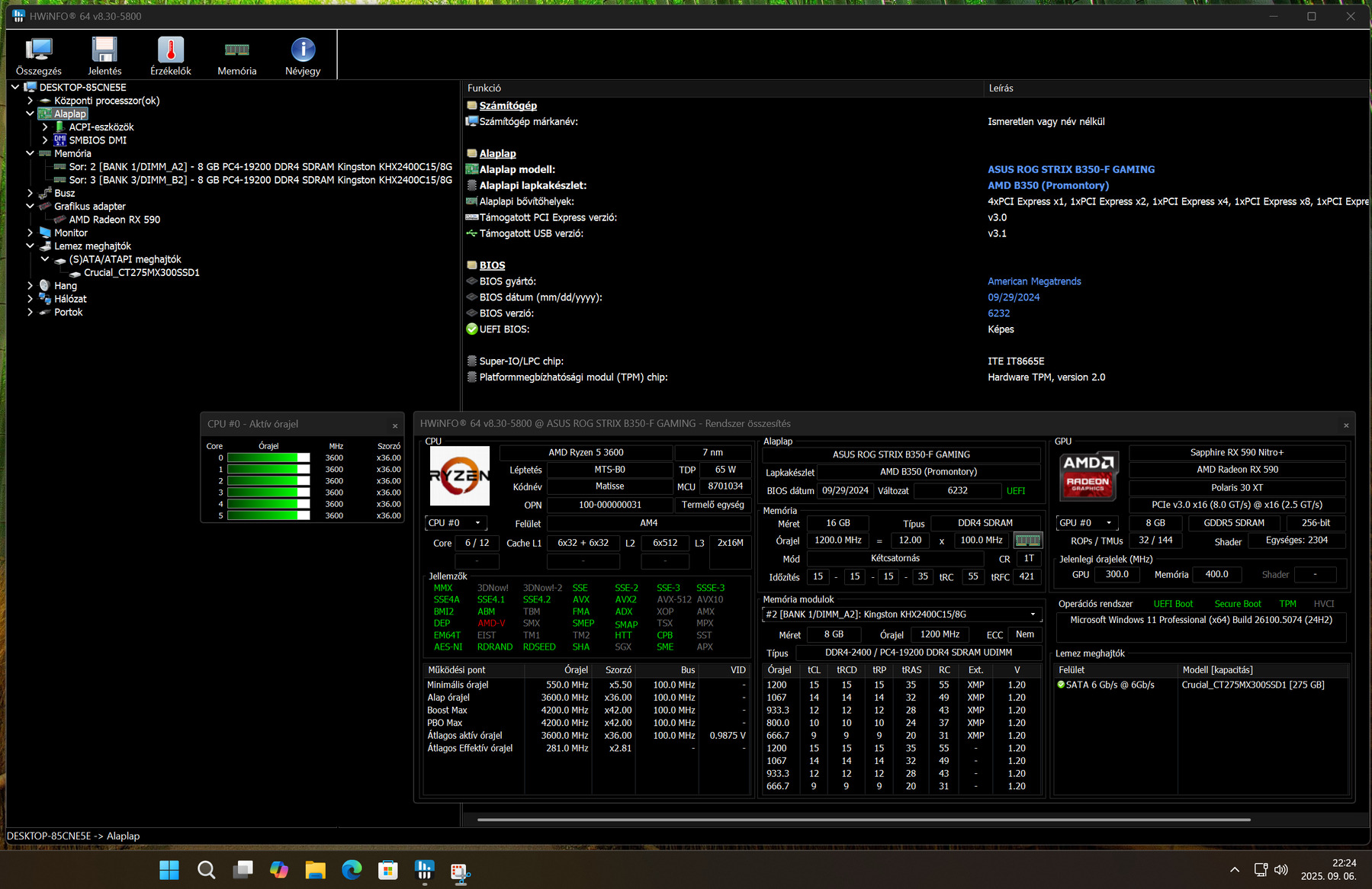Close the CPU #0 Aktív órajel window
This screenshot has height=889, width=1372.
(395, 425)
